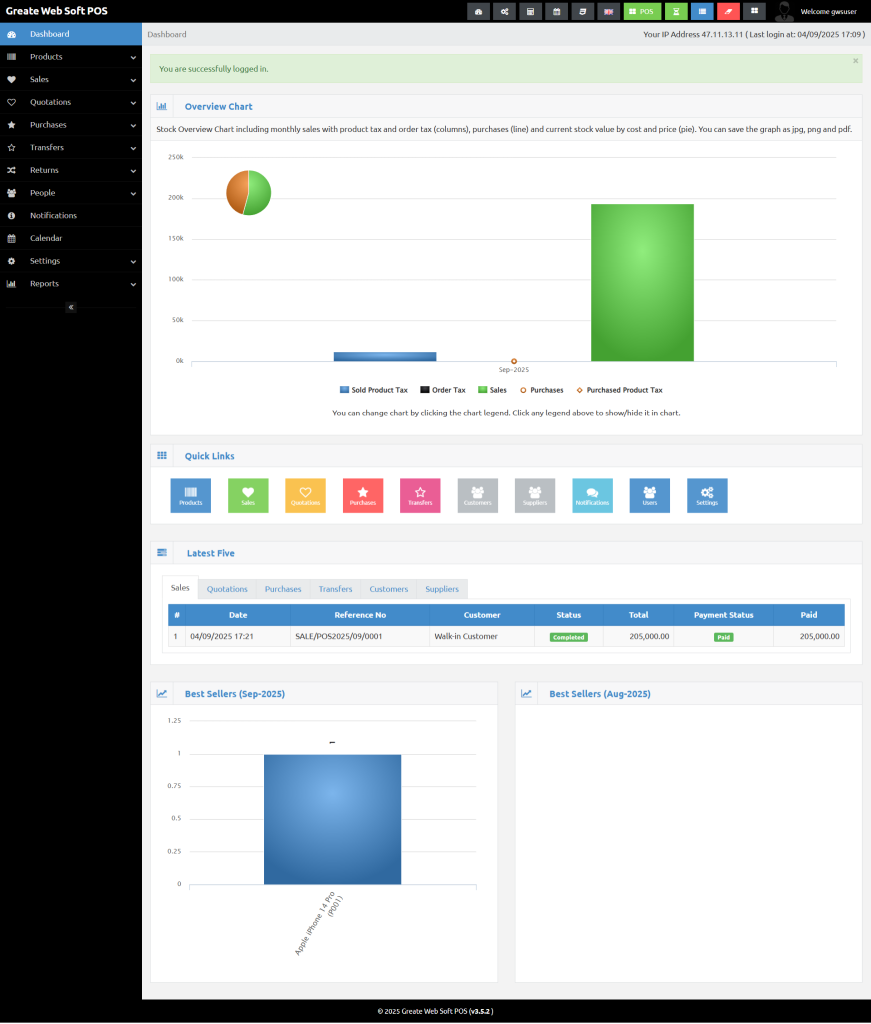This screenshot has width=871, height=1024.
Task: Expand the Settings sidebar menu
Action: tap(70, 261)
